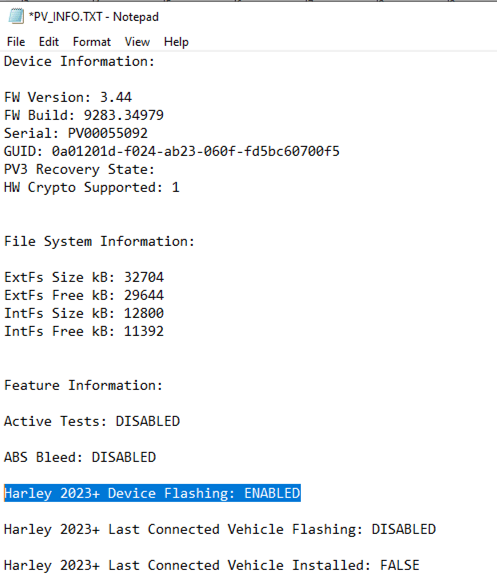Click the Notepad icon in title bar

click(x=16, y=17)
